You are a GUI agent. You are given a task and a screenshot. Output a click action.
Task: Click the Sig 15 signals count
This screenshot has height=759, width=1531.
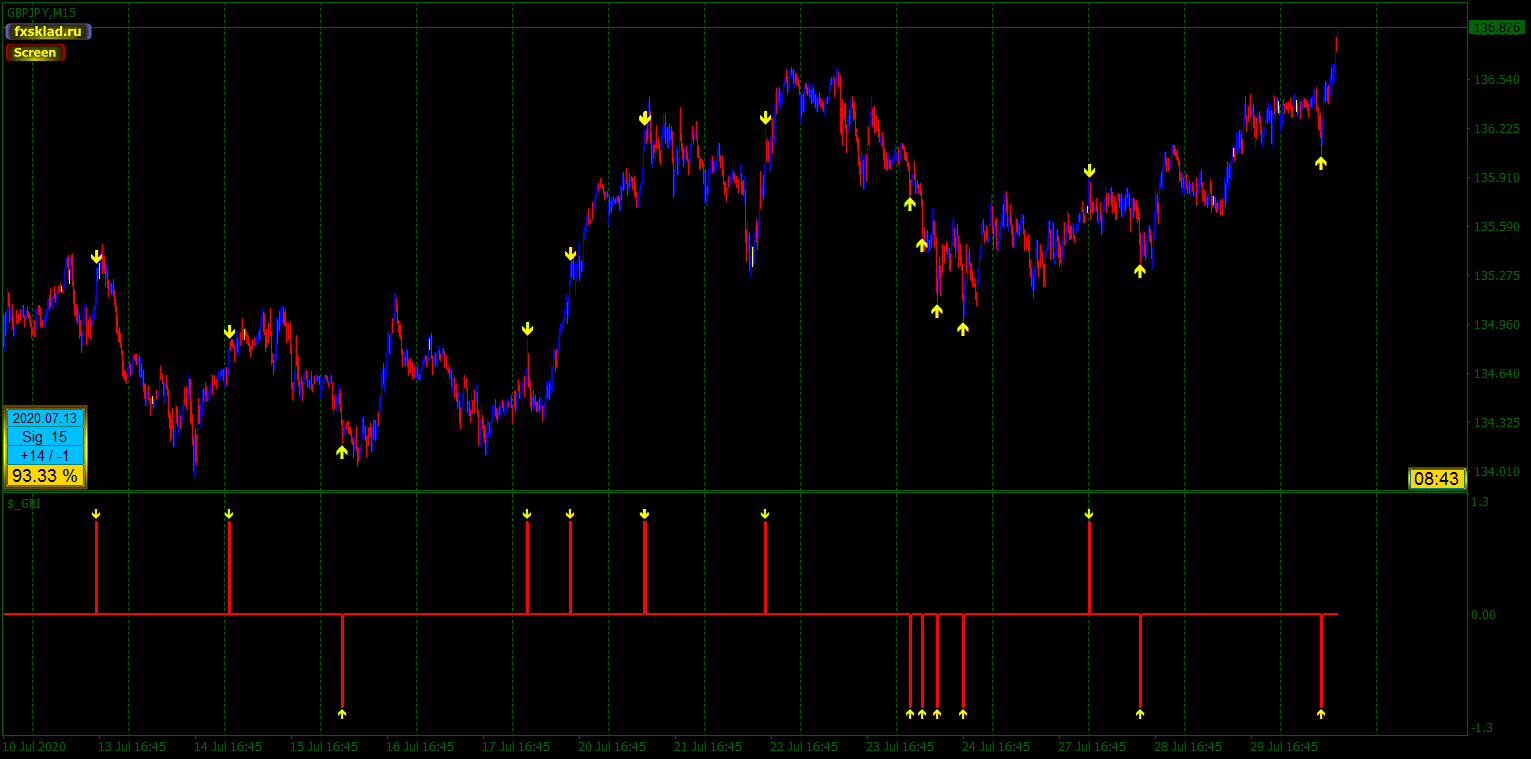click(45, 437)
